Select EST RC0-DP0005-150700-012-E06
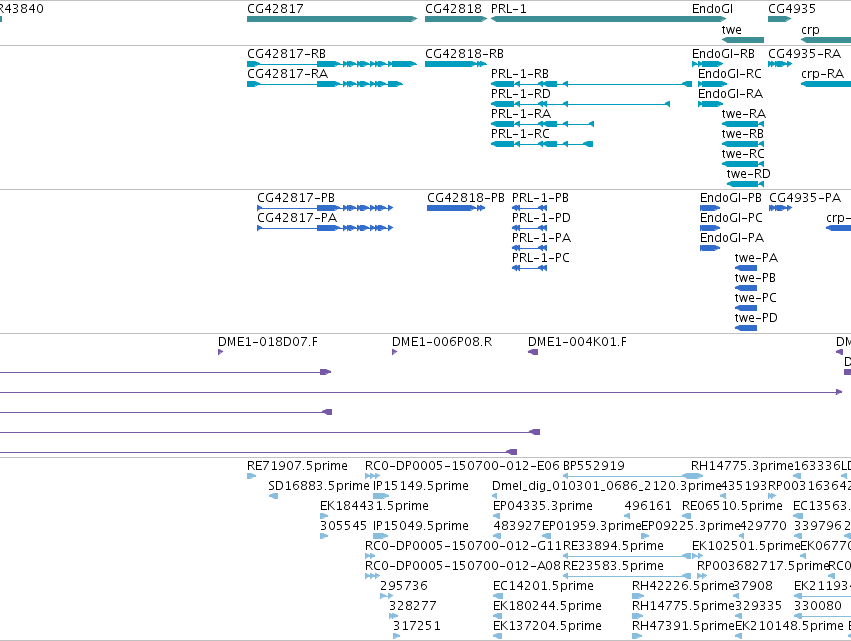 (462, 466)
